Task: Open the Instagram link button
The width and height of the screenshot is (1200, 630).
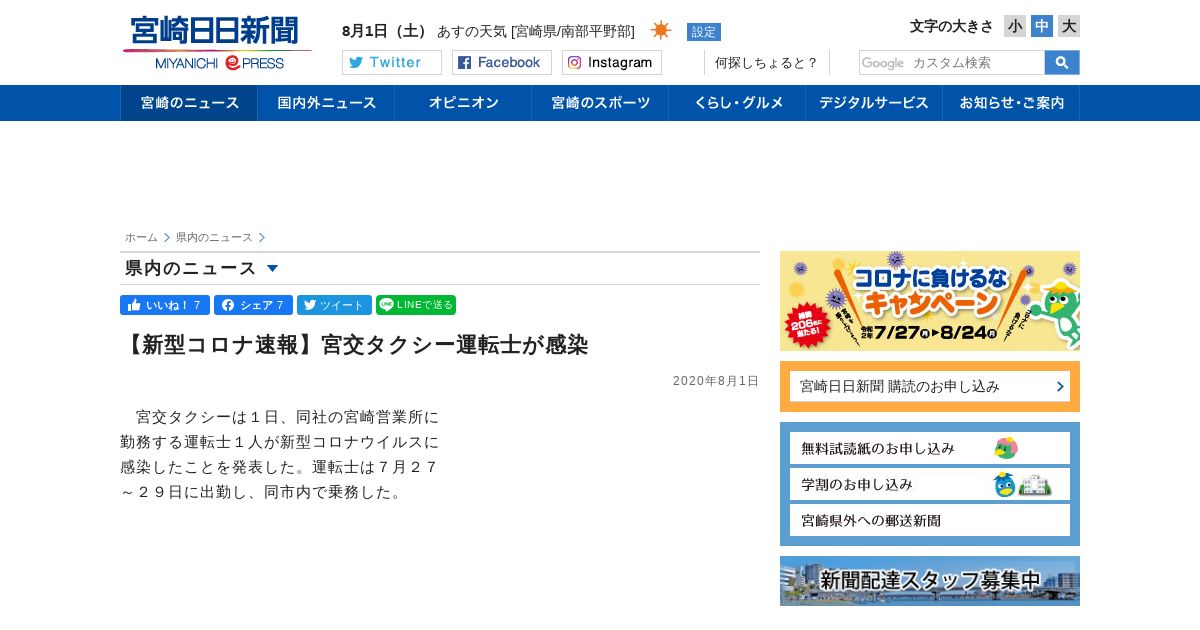Action: 612,62
